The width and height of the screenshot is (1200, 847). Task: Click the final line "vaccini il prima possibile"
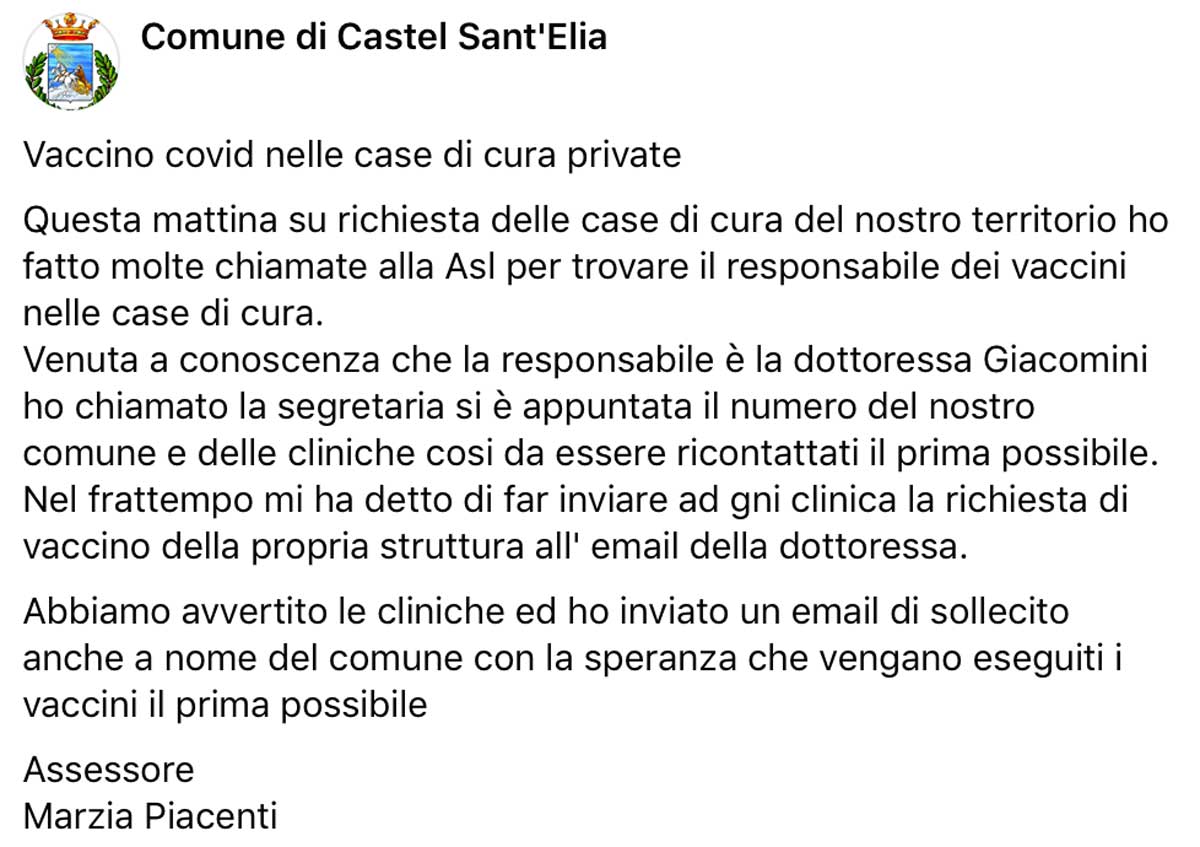pyautogui.click(x=225, y=704)
